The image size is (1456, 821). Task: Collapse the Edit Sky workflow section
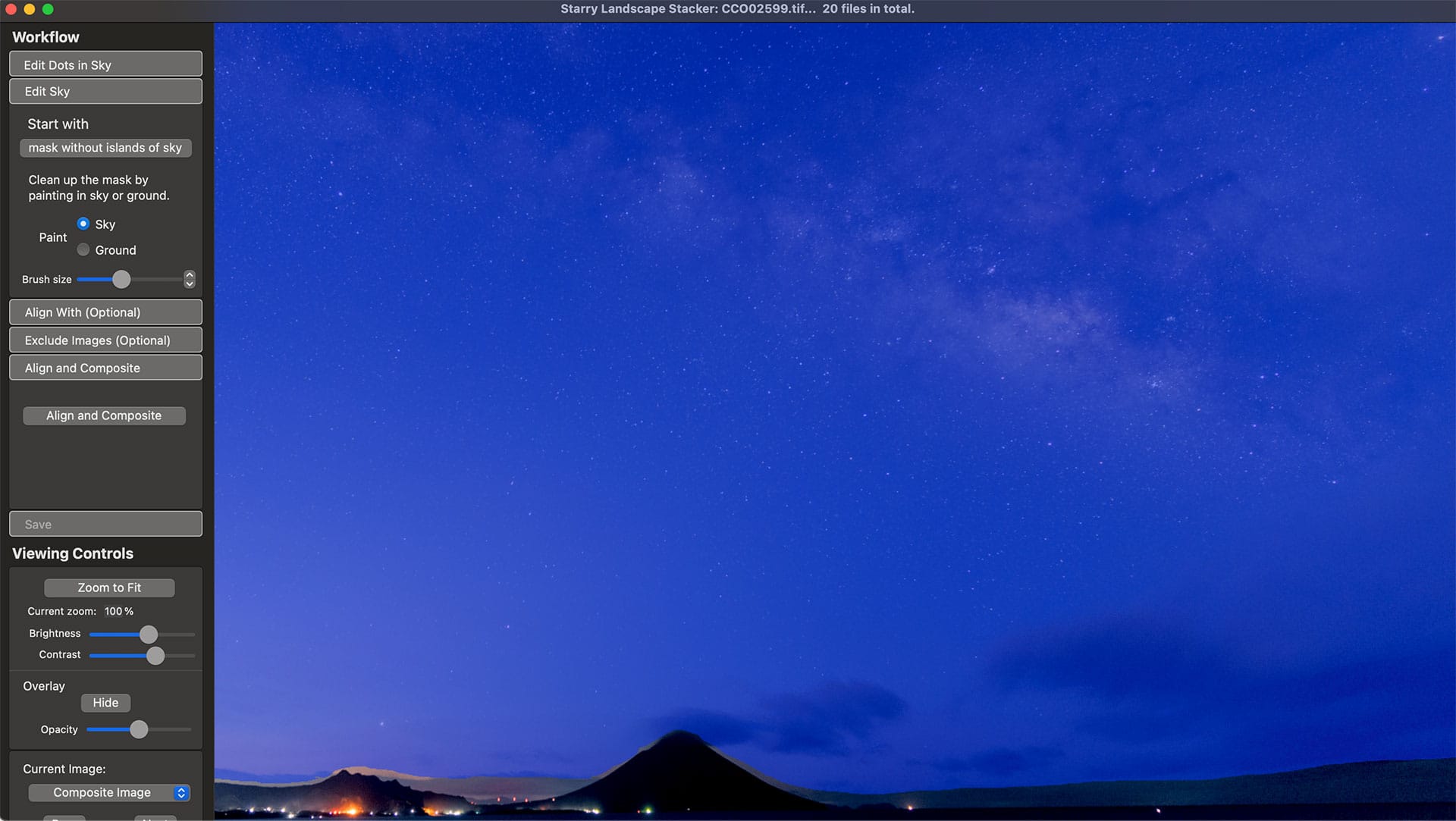(x=105, y=92)
